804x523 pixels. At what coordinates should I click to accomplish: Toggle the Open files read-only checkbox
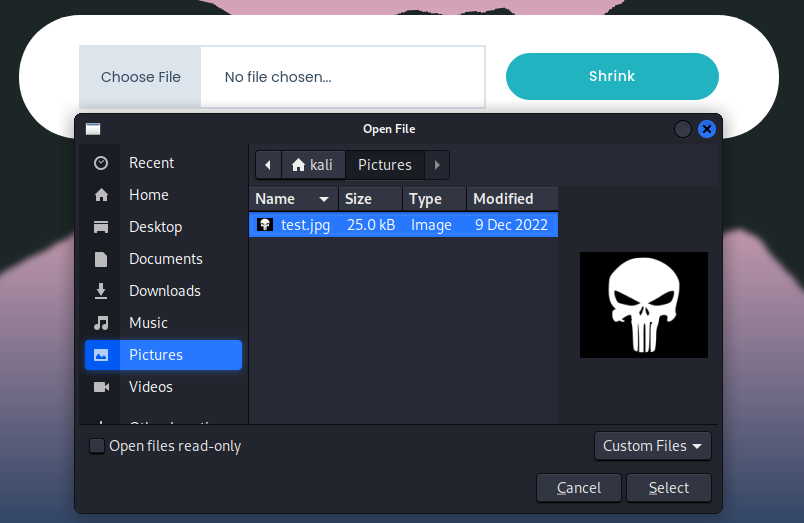[x=97, y=446]
